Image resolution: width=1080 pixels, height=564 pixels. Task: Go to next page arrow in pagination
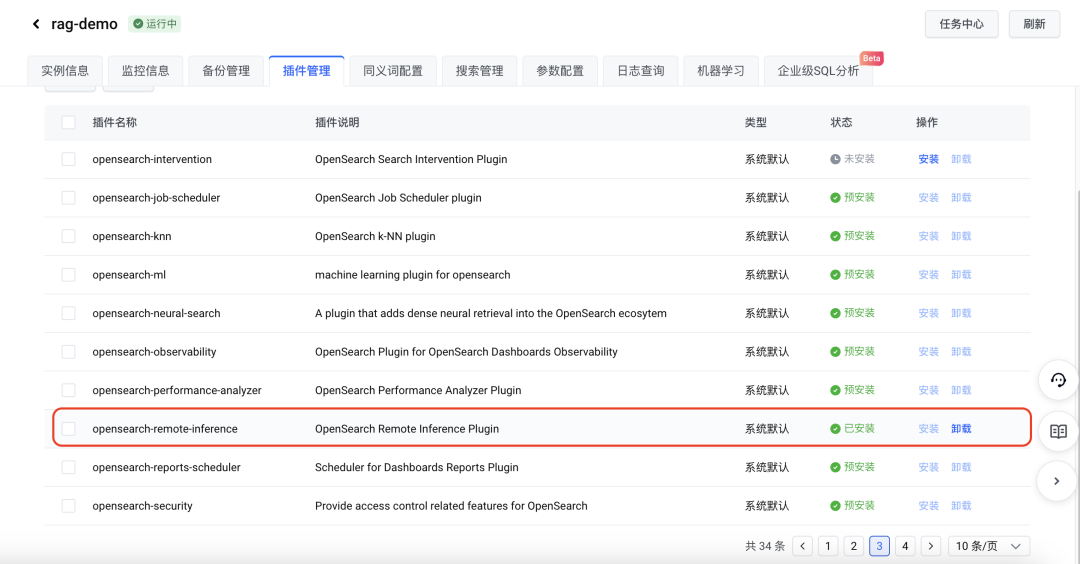point(931,546)
